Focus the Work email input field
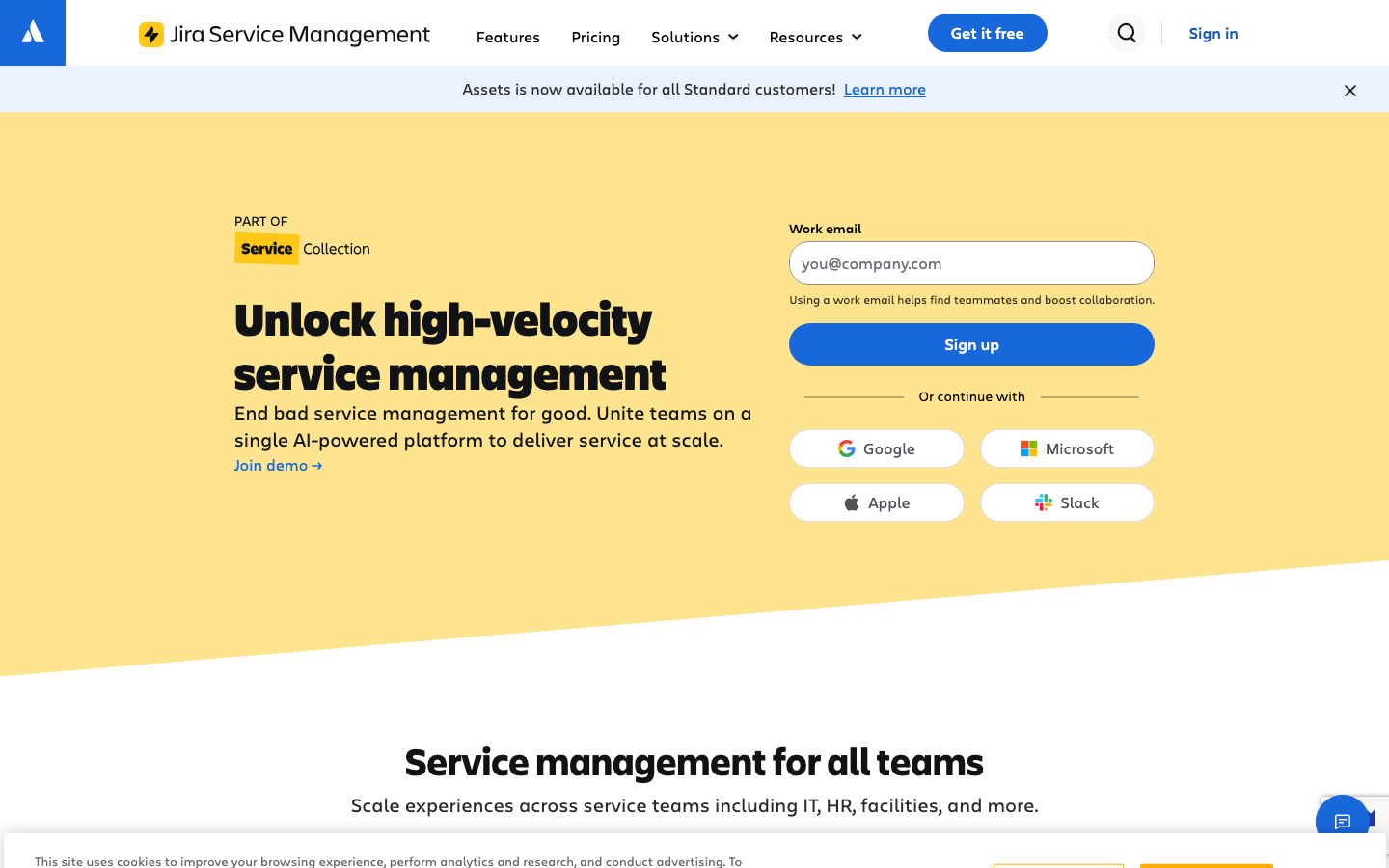The image size is (1389, 868). click(x=971, y=263)
